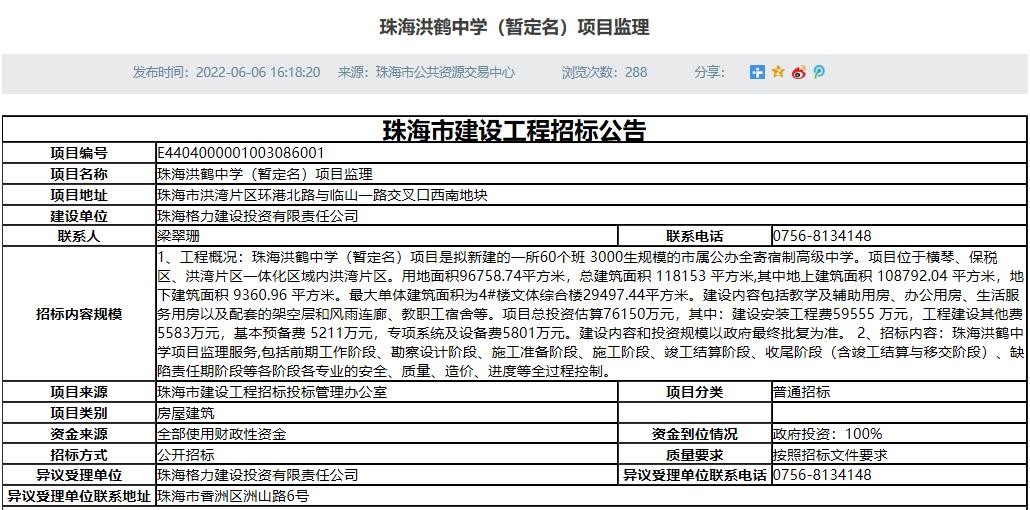The height and width of the screenshot is (510, 1030).
Task: Click the 公开招标 bidding method value
Action: click(185, 455)
